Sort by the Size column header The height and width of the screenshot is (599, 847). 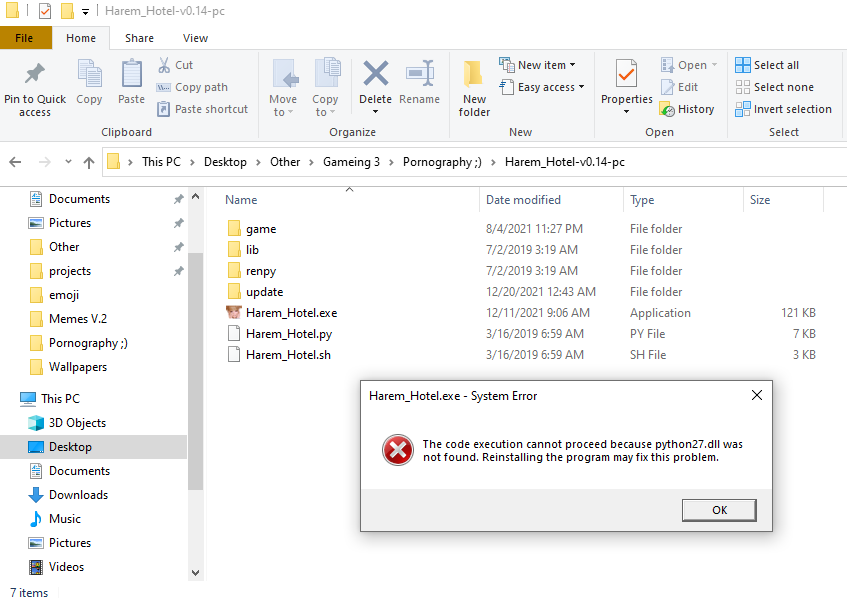click(x=759, y=200)
